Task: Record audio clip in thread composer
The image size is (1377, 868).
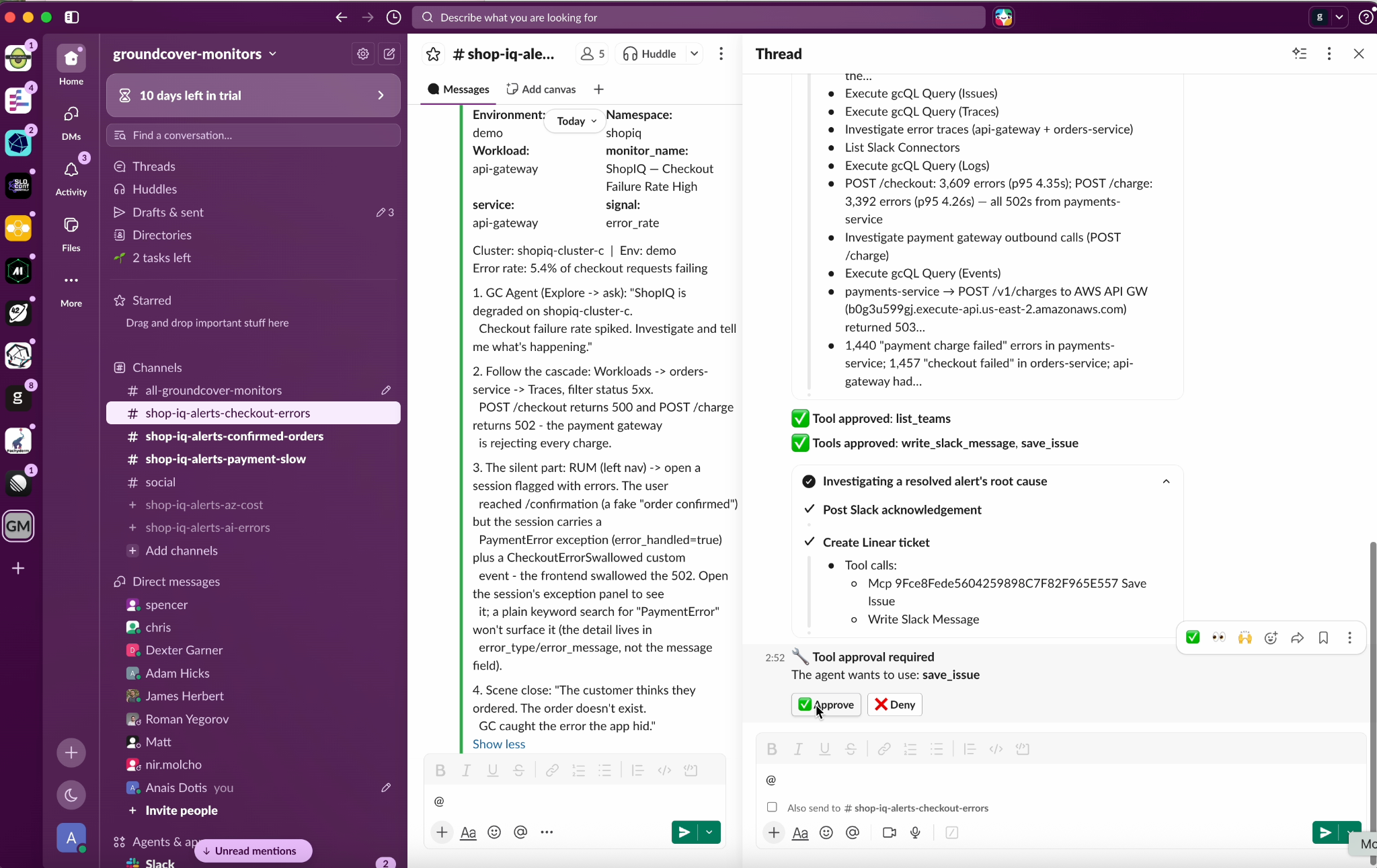Action: coord(915,832)
